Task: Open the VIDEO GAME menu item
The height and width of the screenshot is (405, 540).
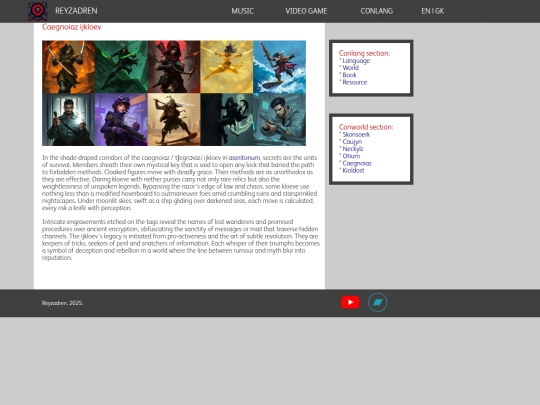Action: (306, 11)
